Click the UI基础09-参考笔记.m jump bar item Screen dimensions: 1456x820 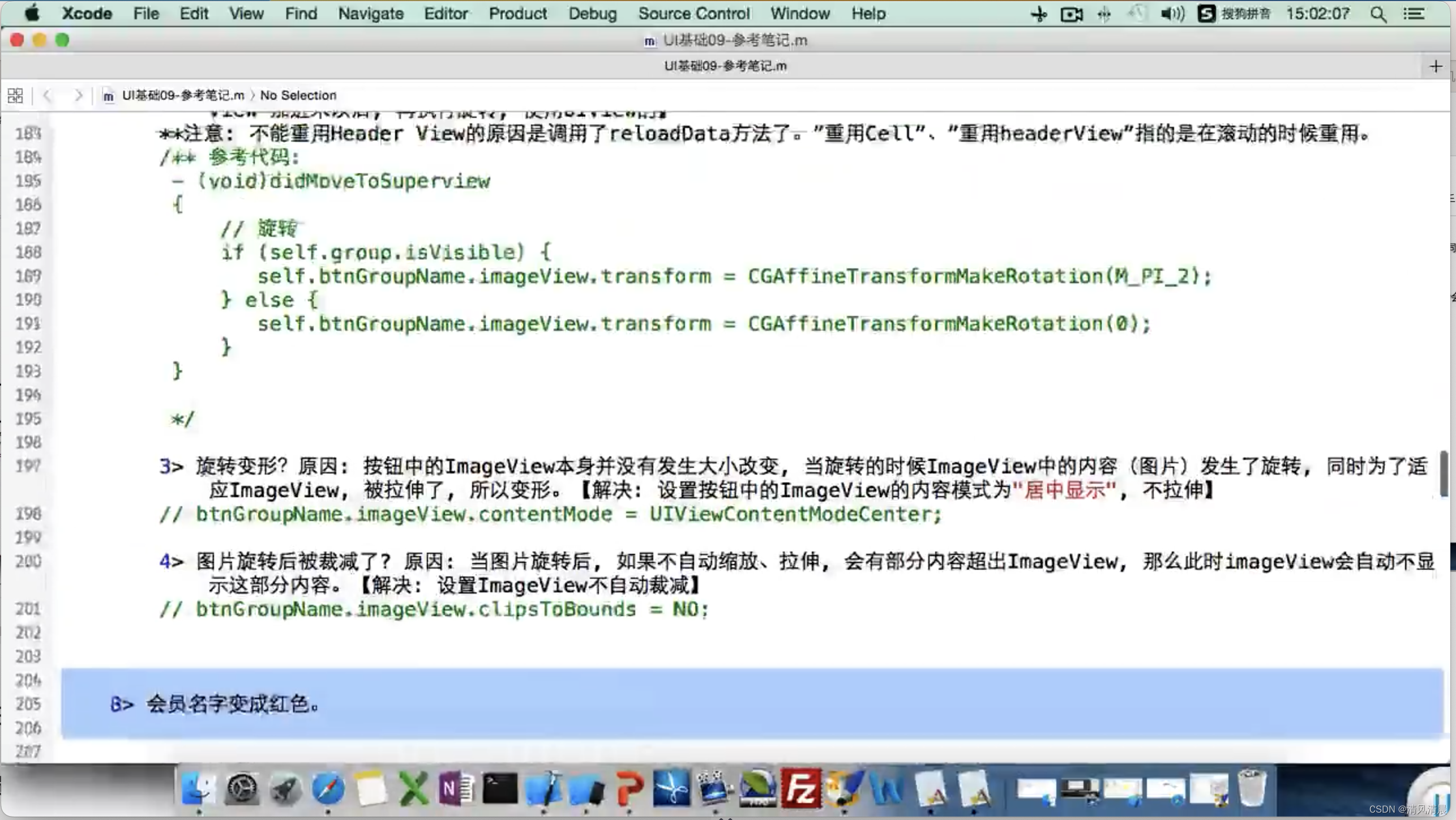[174, 95]
